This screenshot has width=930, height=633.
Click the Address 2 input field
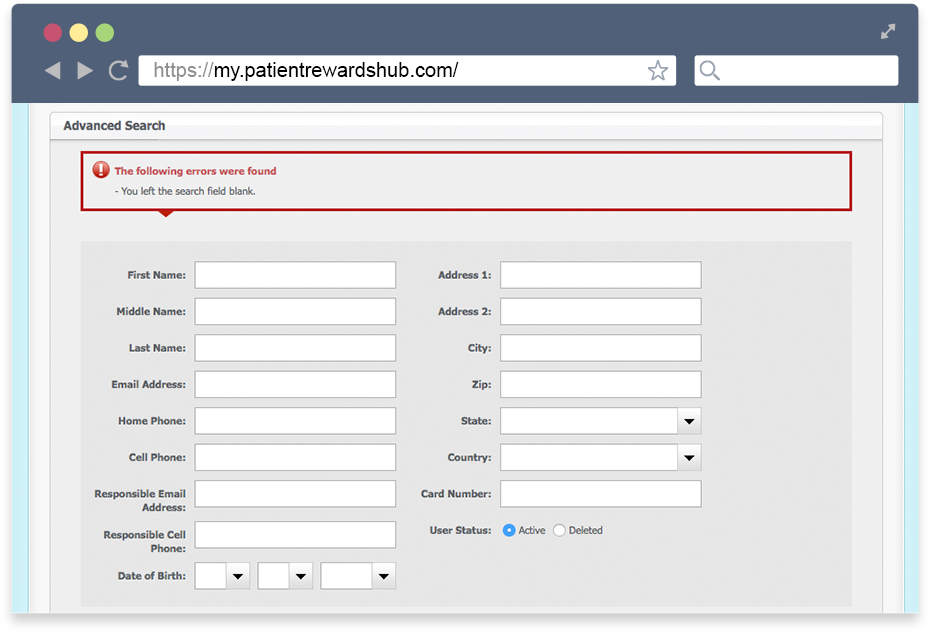601,311
